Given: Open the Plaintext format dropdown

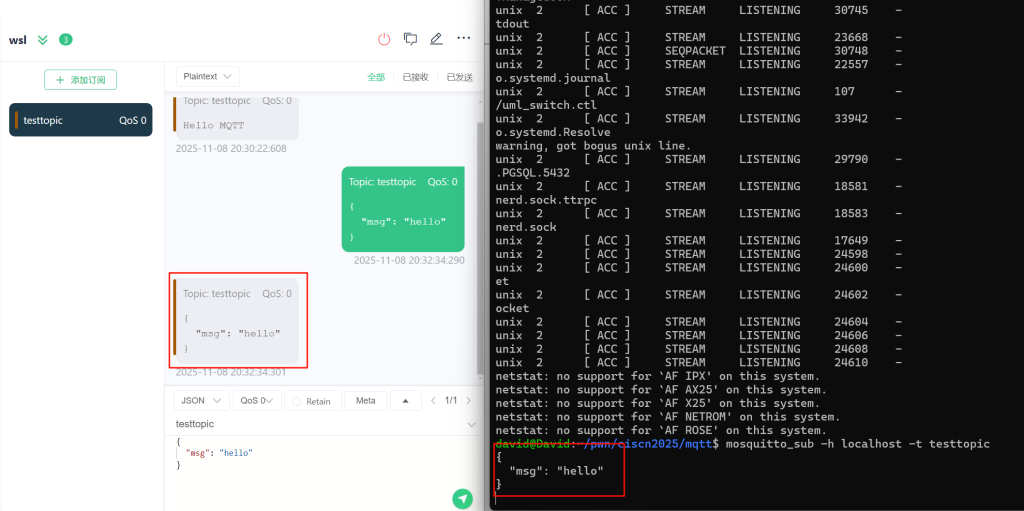Looking at the screenshot, I should point(207,76).
